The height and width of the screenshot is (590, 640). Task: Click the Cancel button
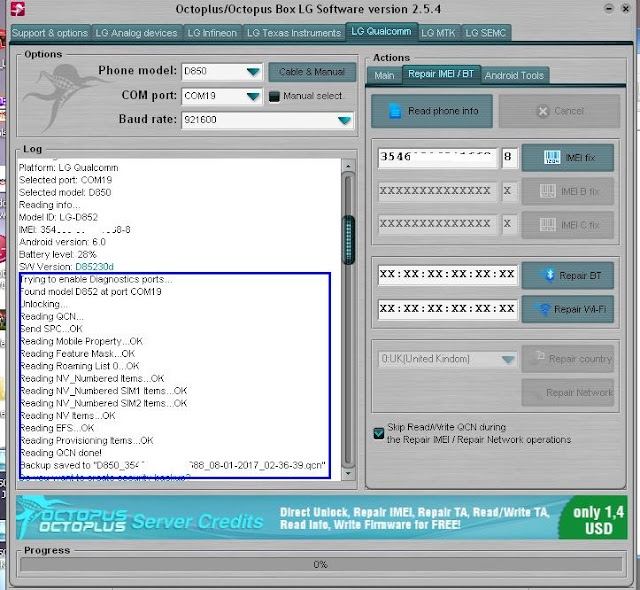coord(559,111)
